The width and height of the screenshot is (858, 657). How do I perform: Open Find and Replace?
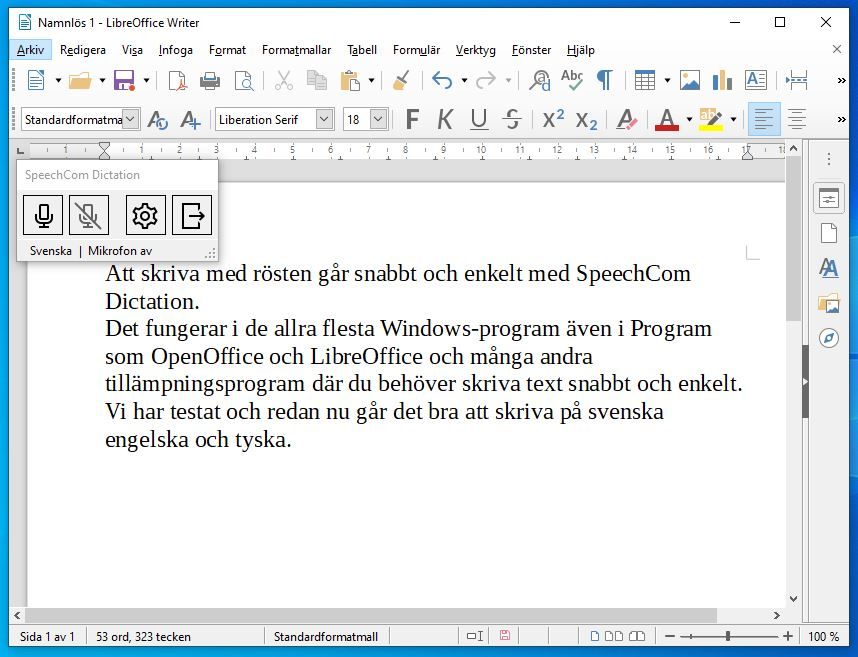[x=540, y=81]
